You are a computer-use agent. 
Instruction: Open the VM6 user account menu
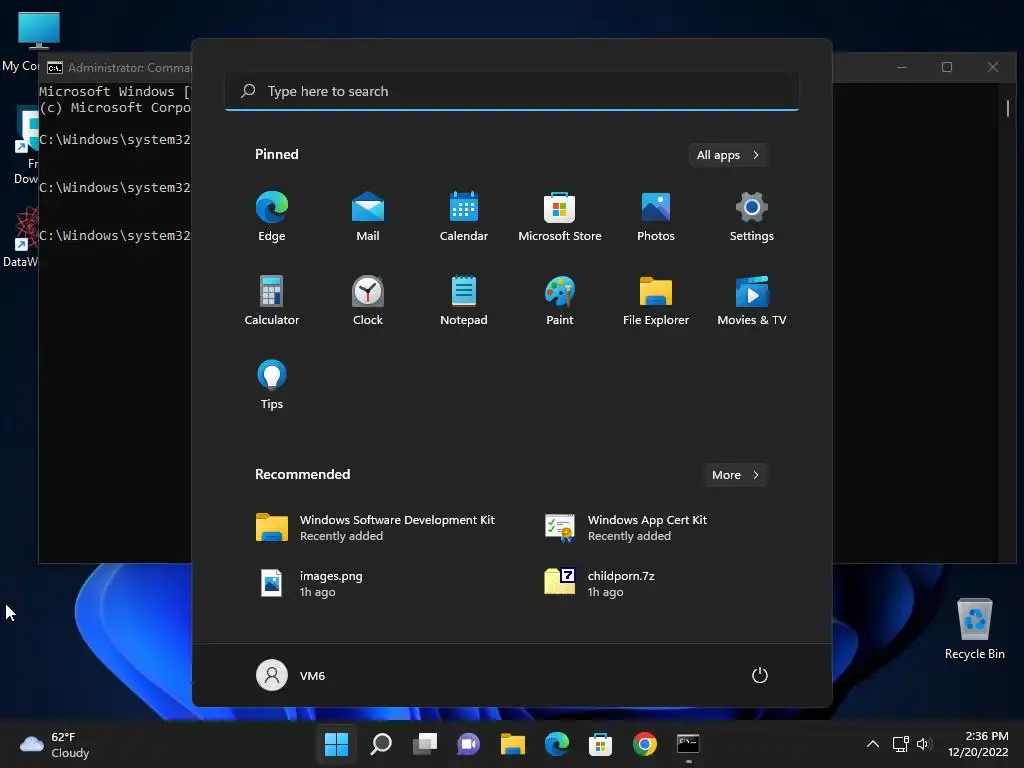[291, 675]
